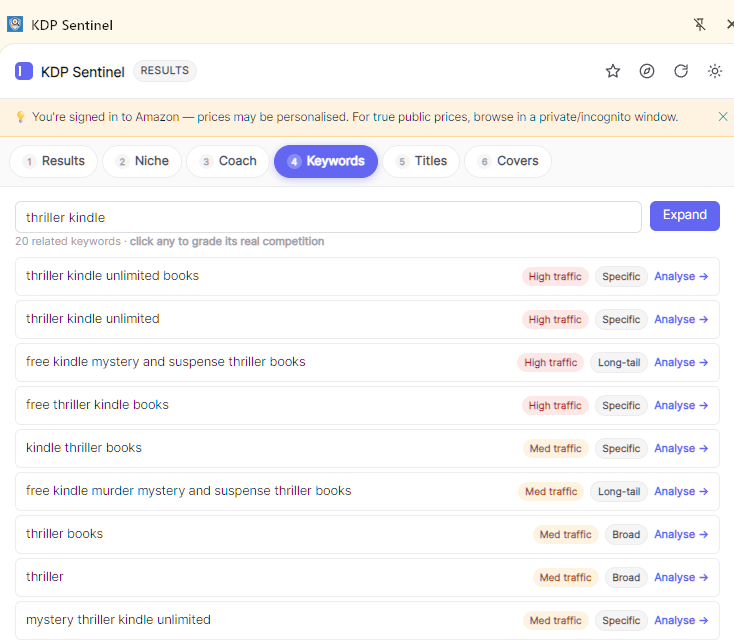Screen dimensions: 734x642
Task: Click the Expand button
Action: [x=684, y=215]
